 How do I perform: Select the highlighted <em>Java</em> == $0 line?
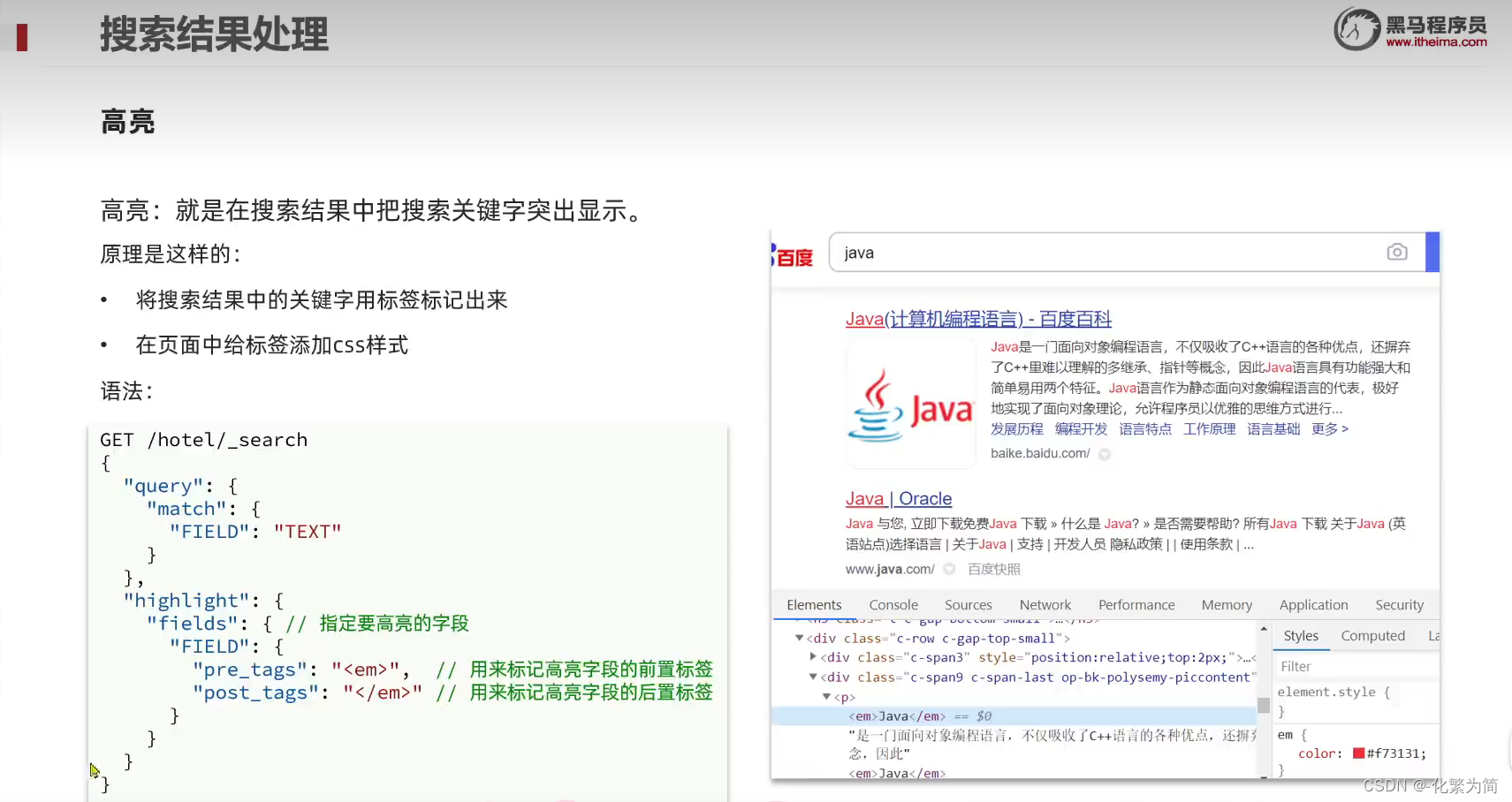[x=1014, y=716]
